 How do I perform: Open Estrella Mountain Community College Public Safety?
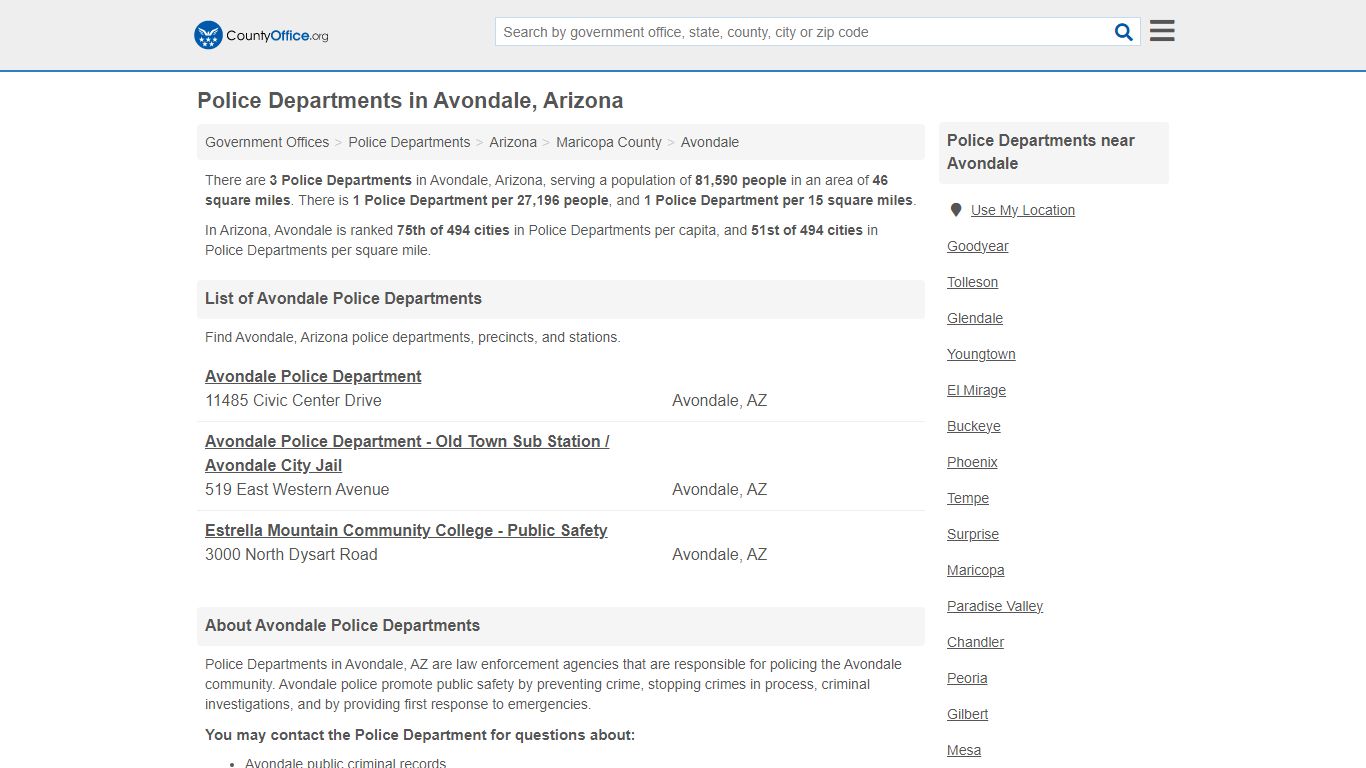(406, 530)
